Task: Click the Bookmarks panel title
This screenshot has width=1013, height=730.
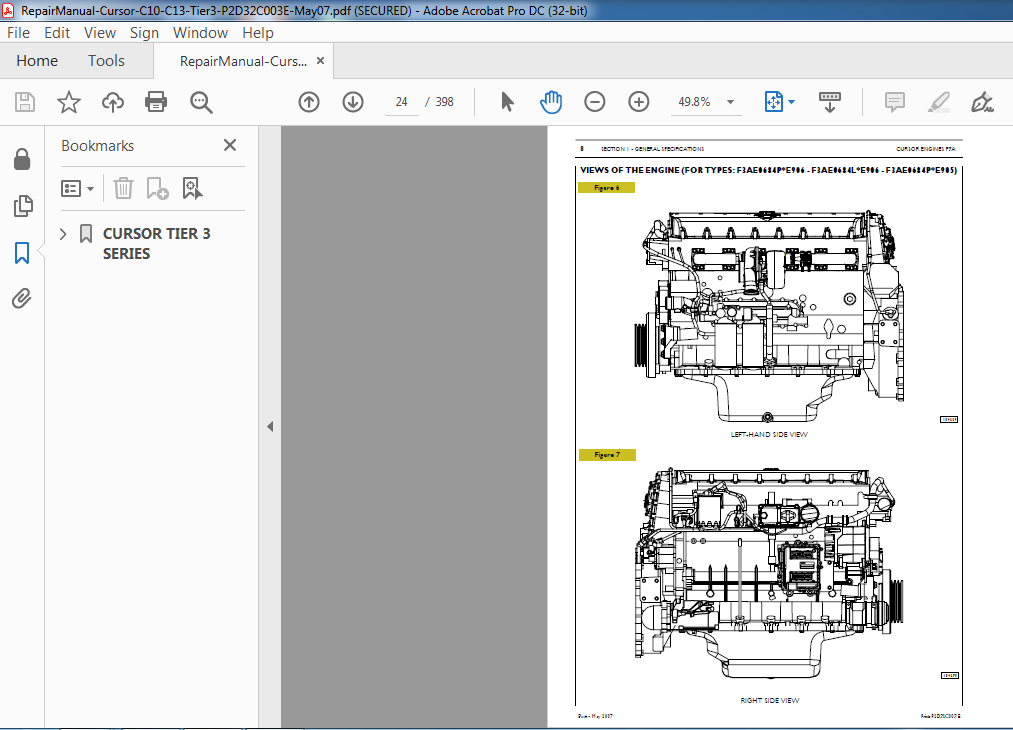Action: [98, 146]
